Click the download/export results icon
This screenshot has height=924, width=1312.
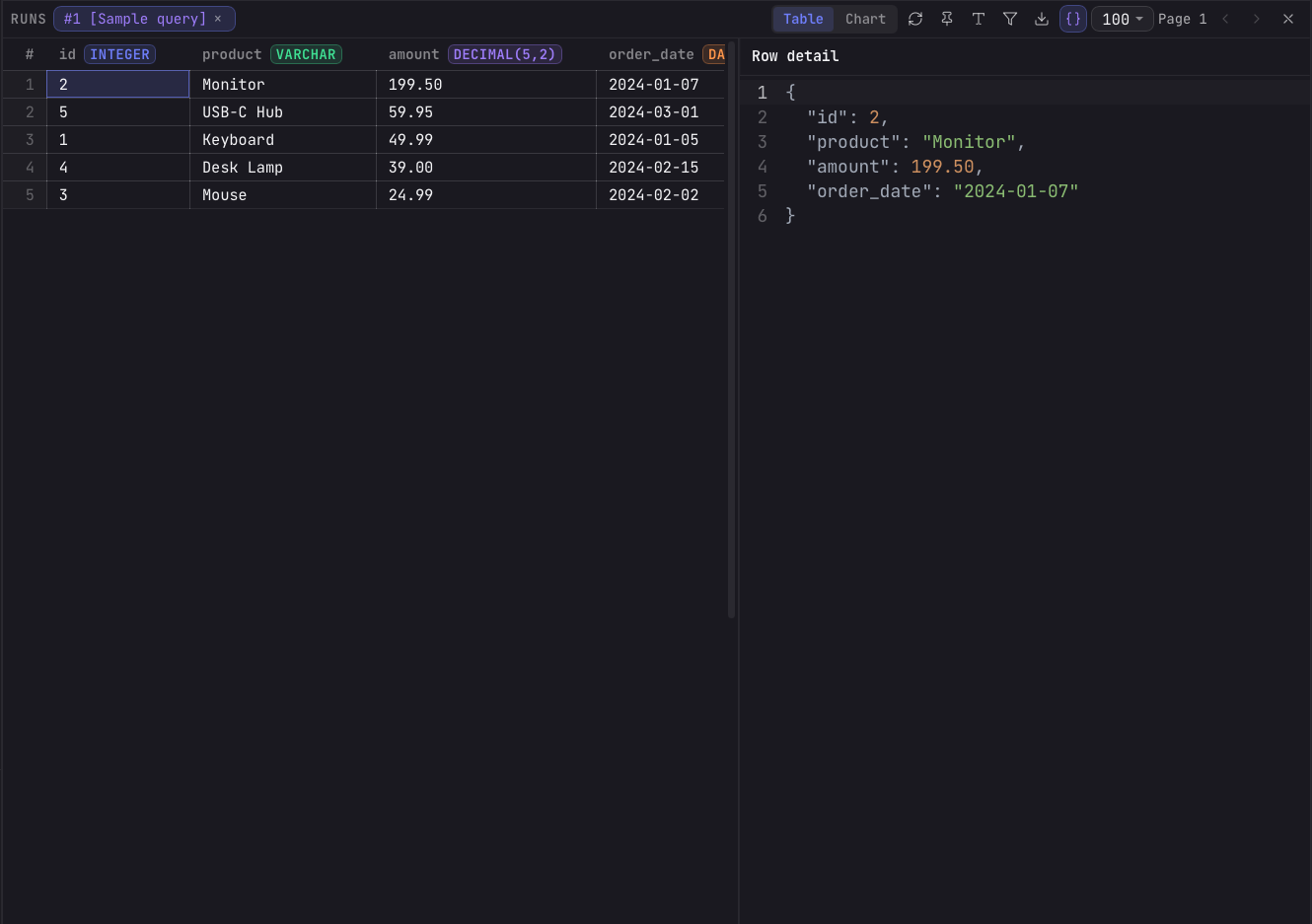1042,19
